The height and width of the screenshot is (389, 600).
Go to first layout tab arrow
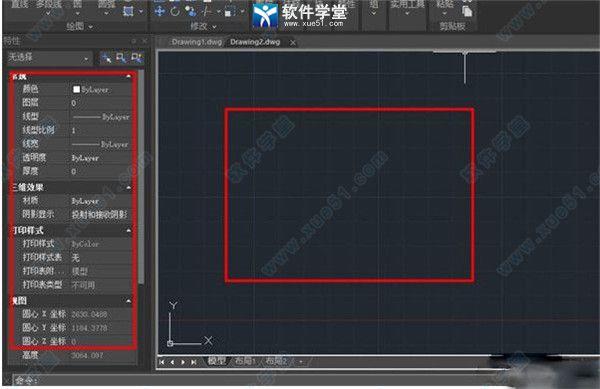[x=162, y=361]
